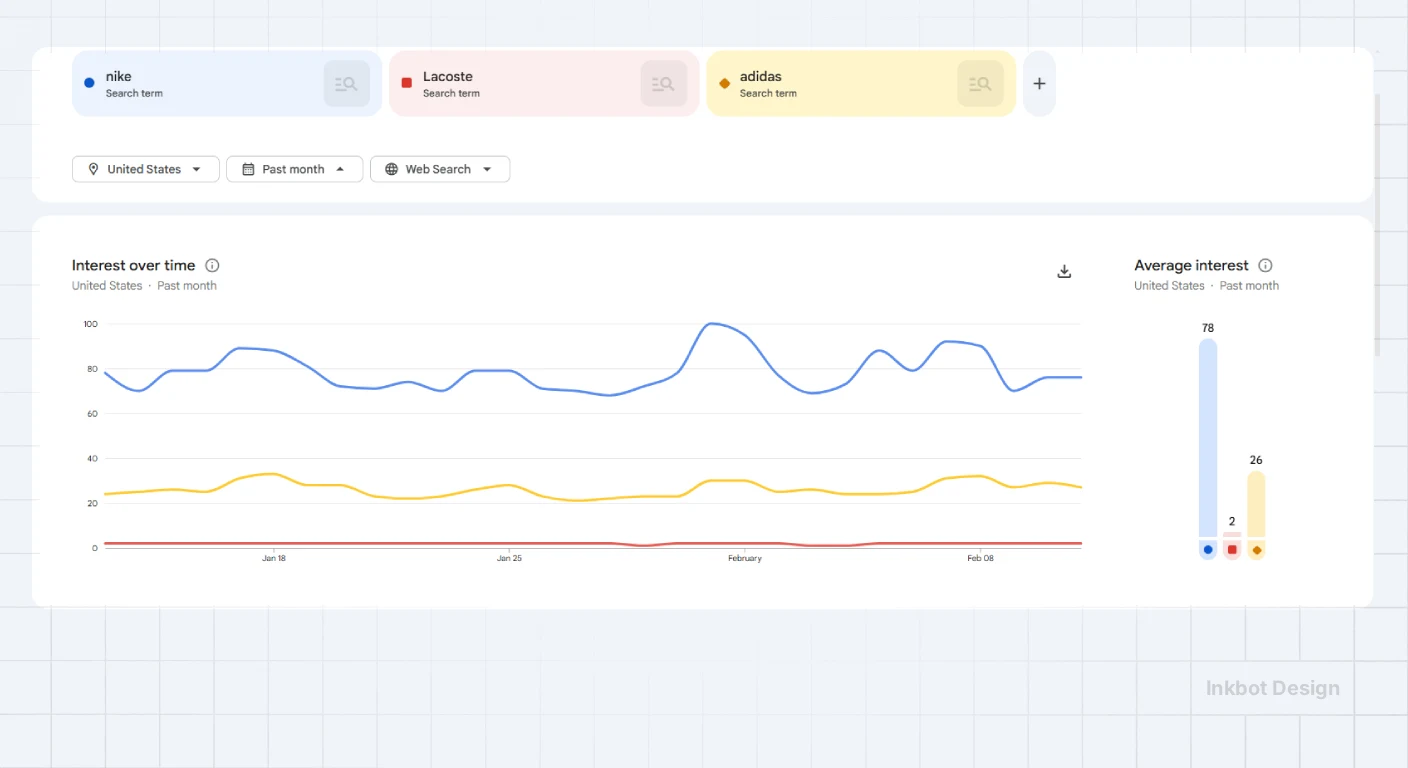Click the Feb 08 axis label
1408x768 pixels.
(x=980, y=558)
